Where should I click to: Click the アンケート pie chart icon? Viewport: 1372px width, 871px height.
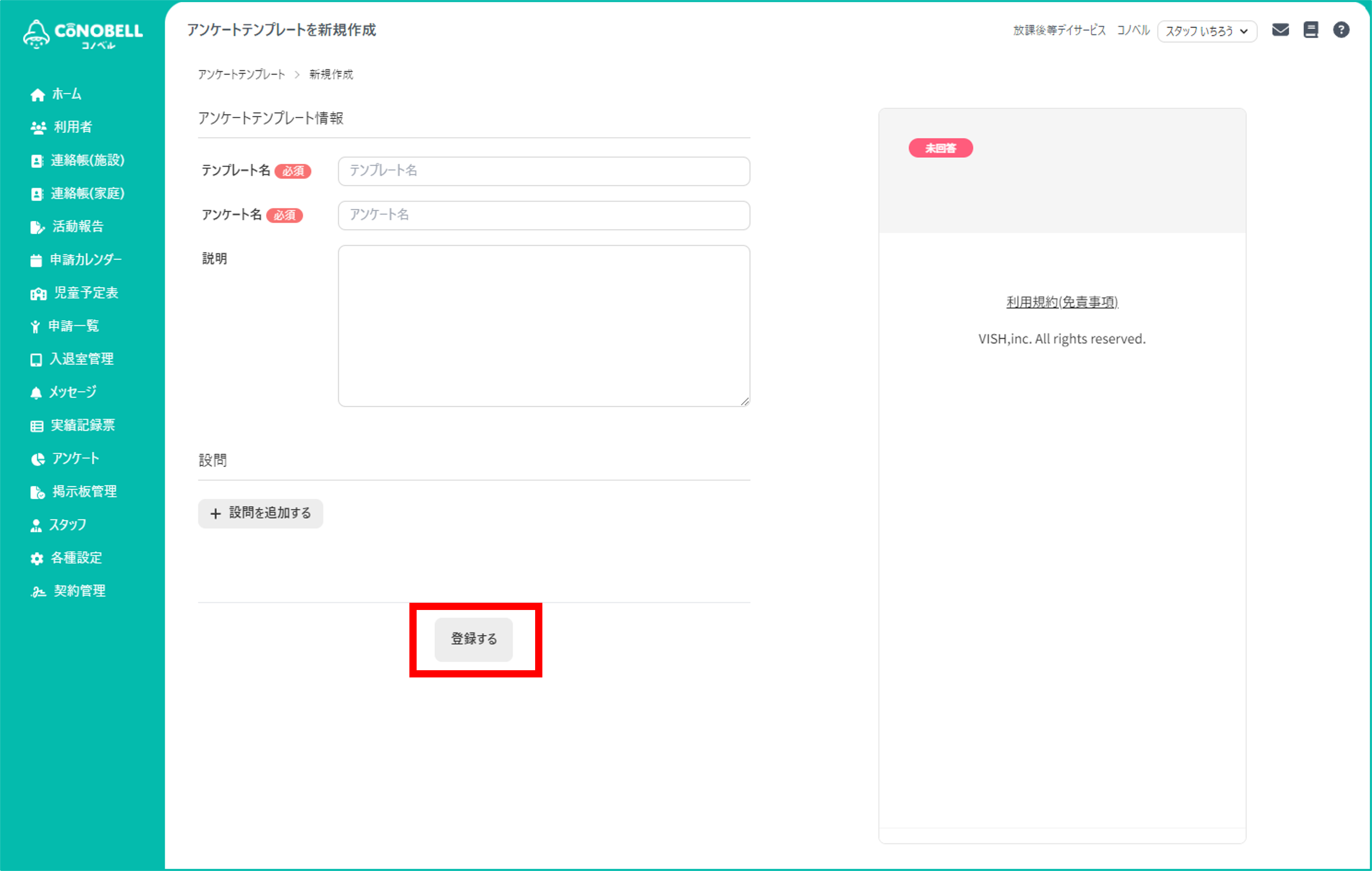click(38, 459)
